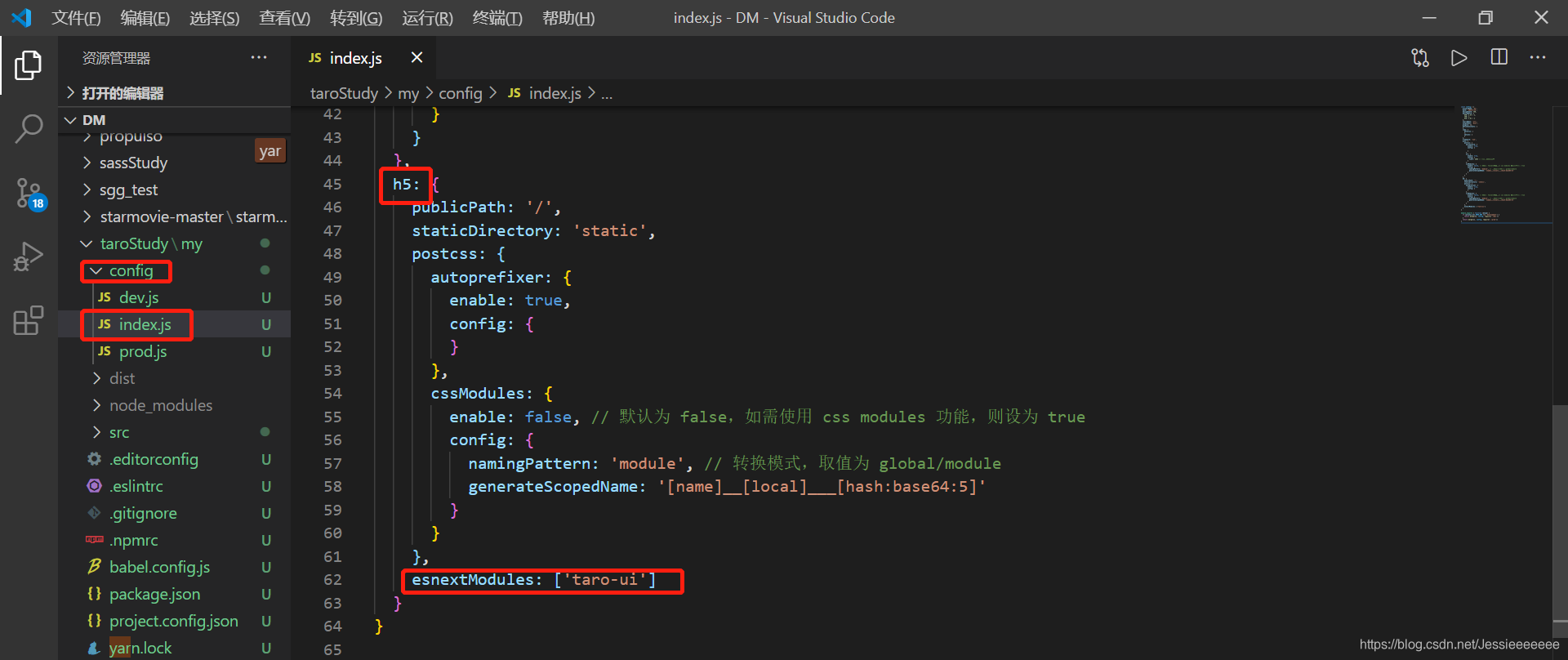Open the Run and Debug view
Image resolution: width=1568 pixels, height=660 pixels.
[29, 256]
